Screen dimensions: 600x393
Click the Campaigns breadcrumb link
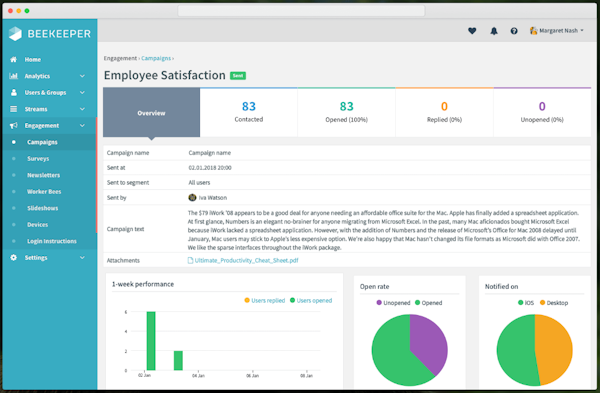coord(156,58)
